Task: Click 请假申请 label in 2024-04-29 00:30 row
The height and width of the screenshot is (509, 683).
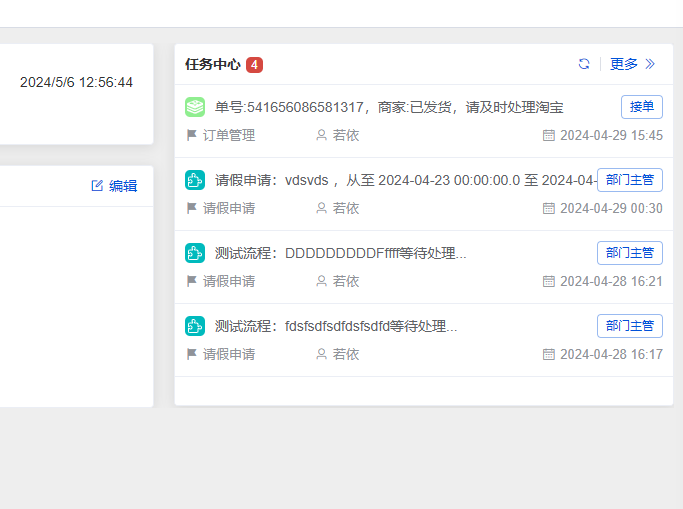Action: pos(229,209)
